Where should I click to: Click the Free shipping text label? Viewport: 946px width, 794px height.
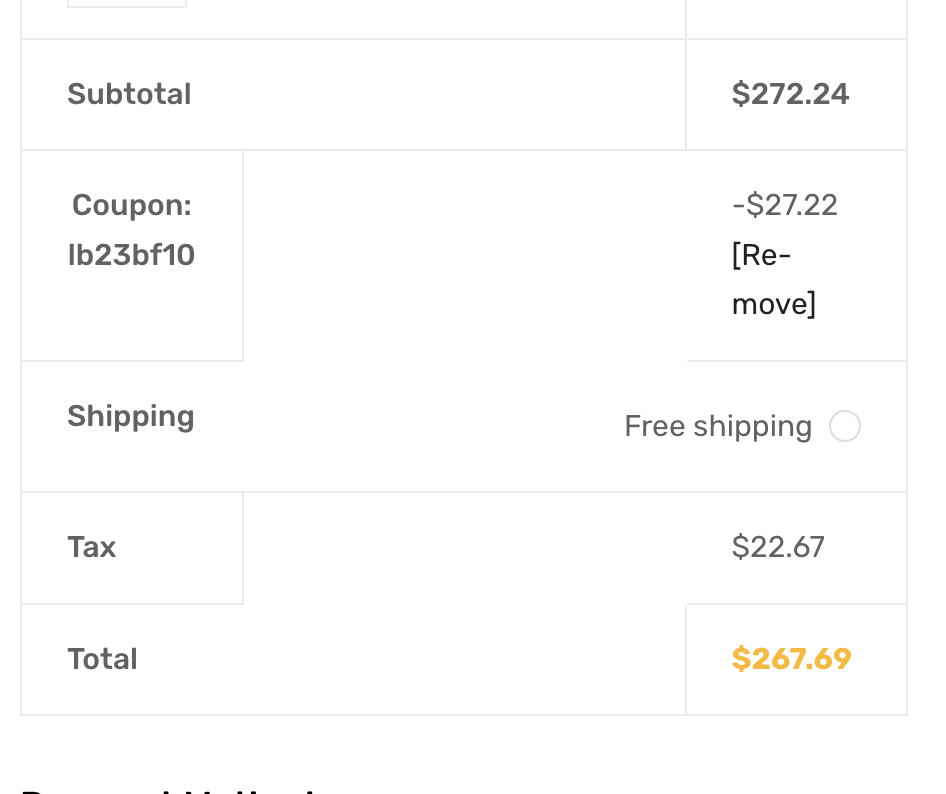718,426
